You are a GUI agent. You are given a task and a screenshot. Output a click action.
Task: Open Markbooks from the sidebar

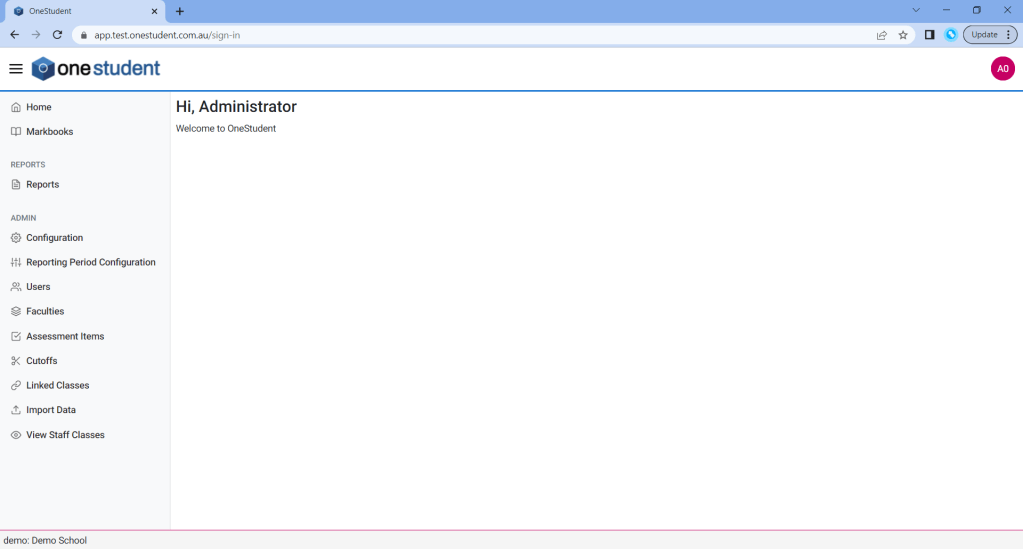pyautogui.click(x=49, y=132)
